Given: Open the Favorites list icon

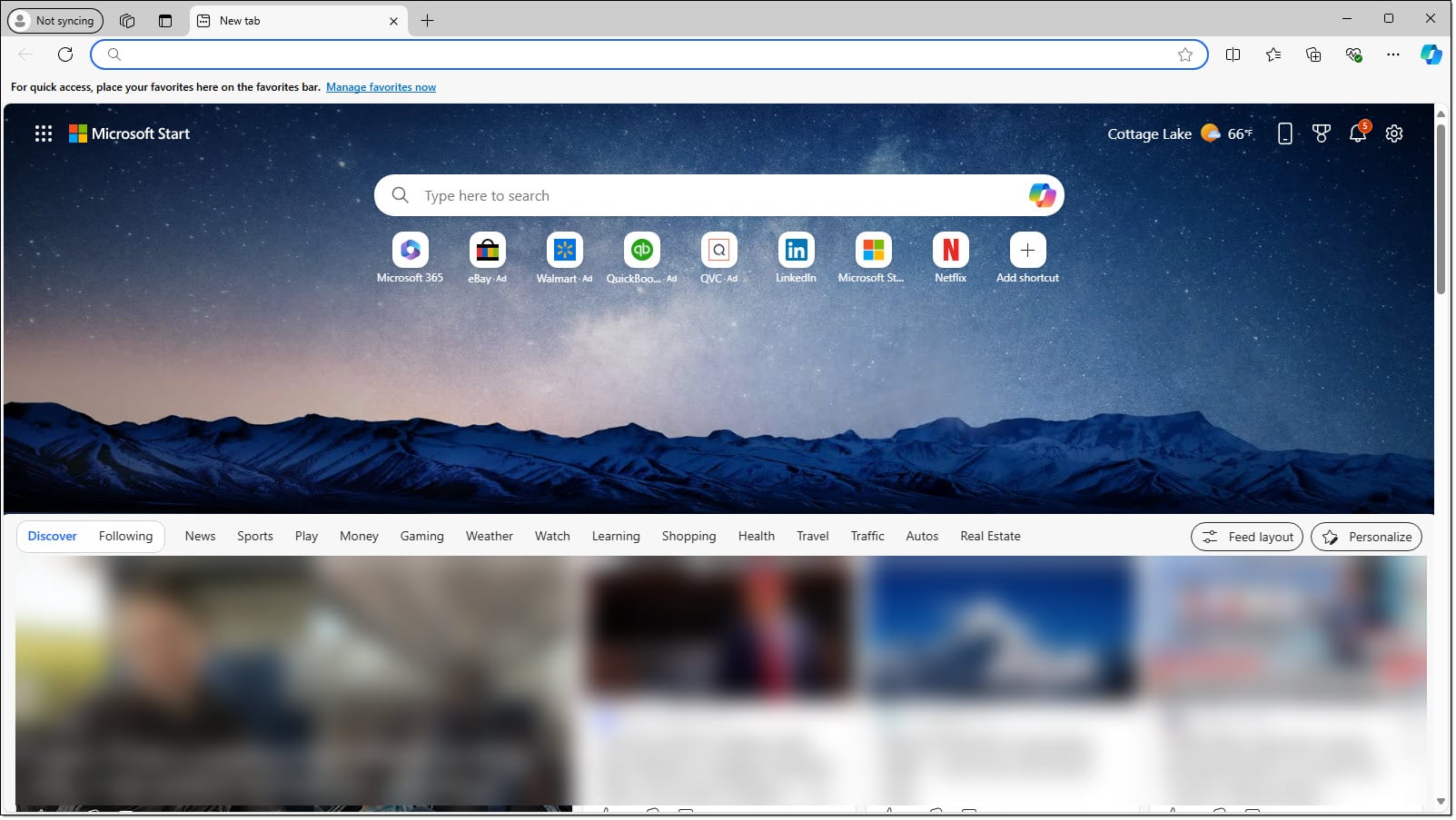Looking at the screenshot, I should click(1273, 54).
